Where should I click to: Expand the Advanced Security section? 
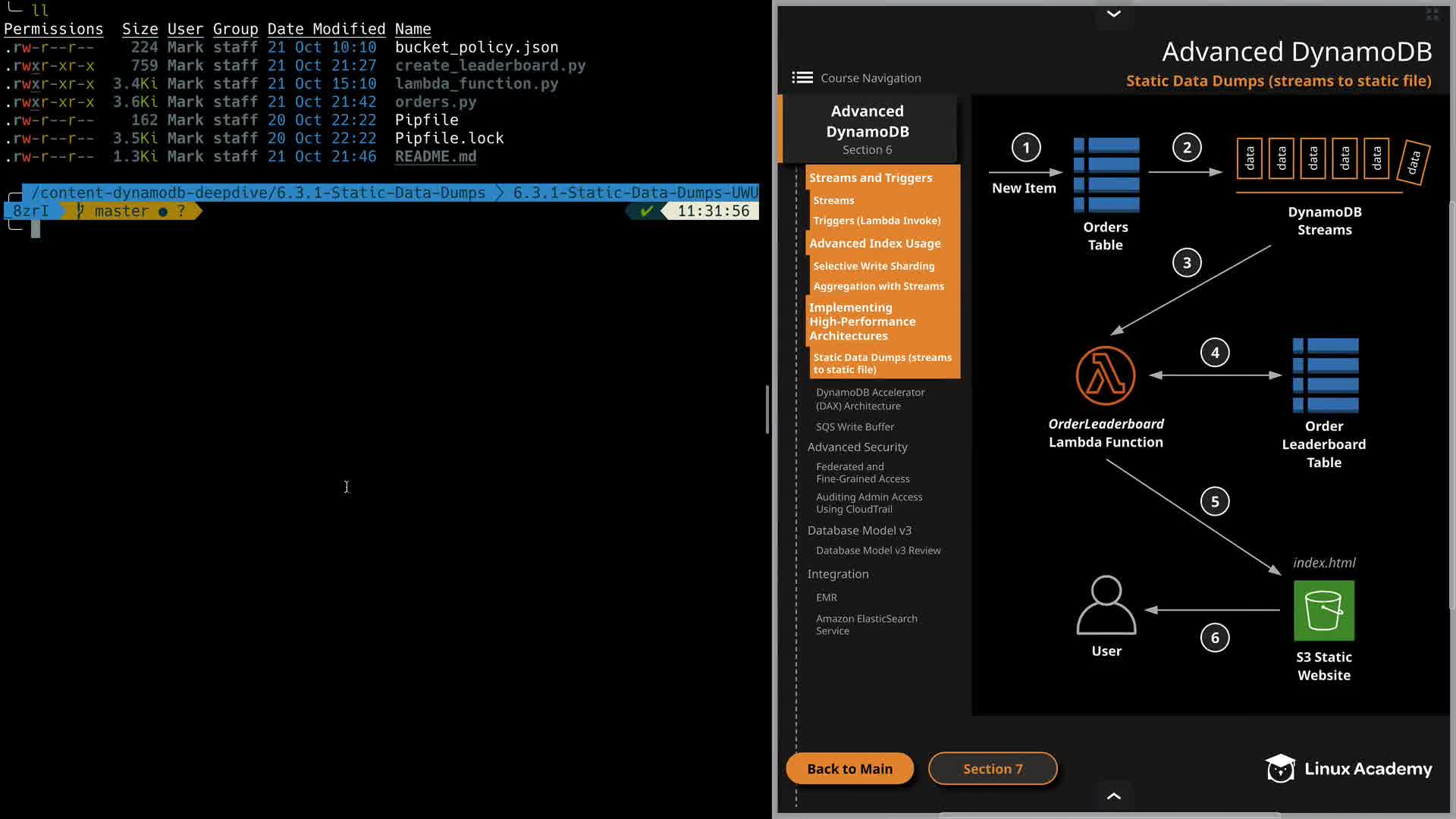click(x=857, y=447)
